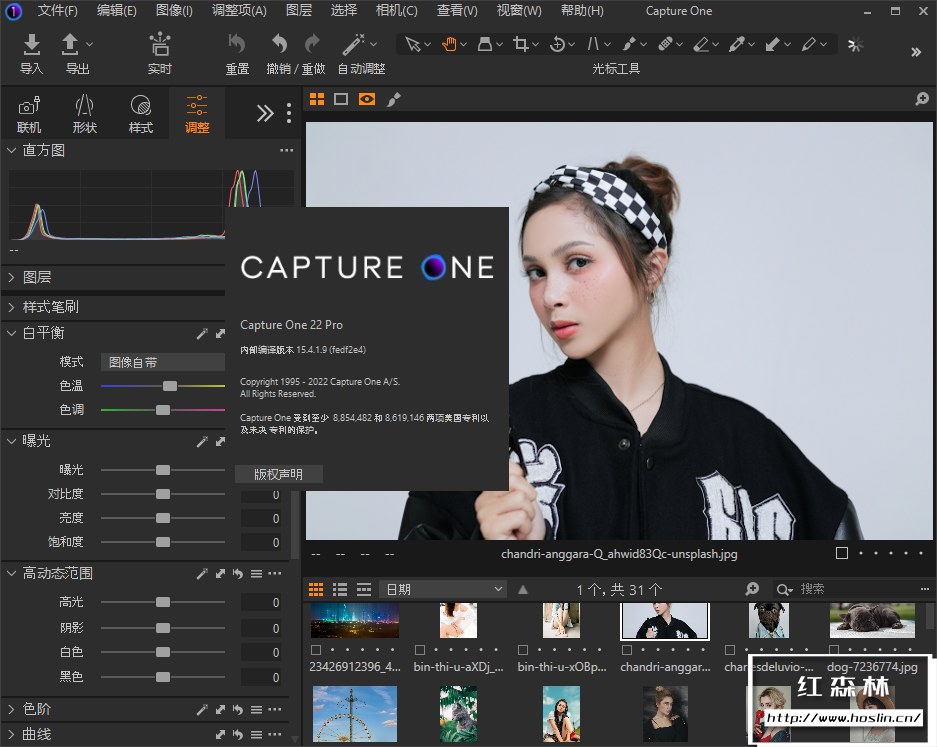Click the Copyright Notice (版权声明) button
The height and width of the screenshot is (747, 937).
point(278,474)
